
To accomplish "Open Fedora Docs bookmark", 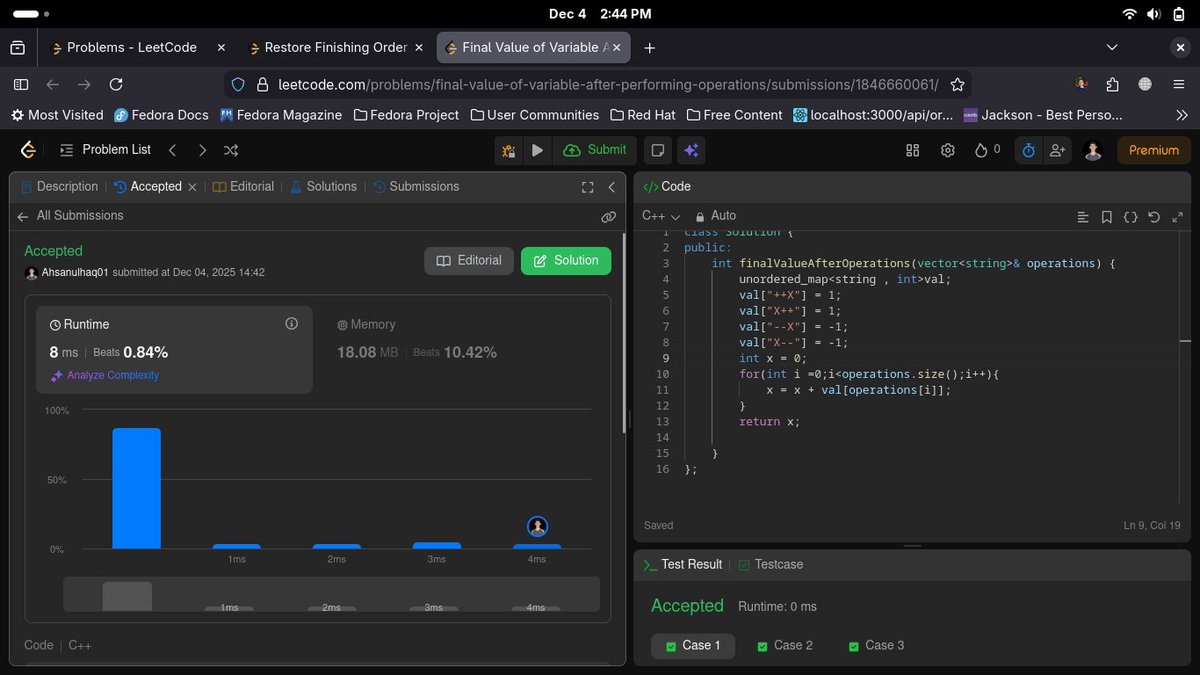I will pos(161,115).
